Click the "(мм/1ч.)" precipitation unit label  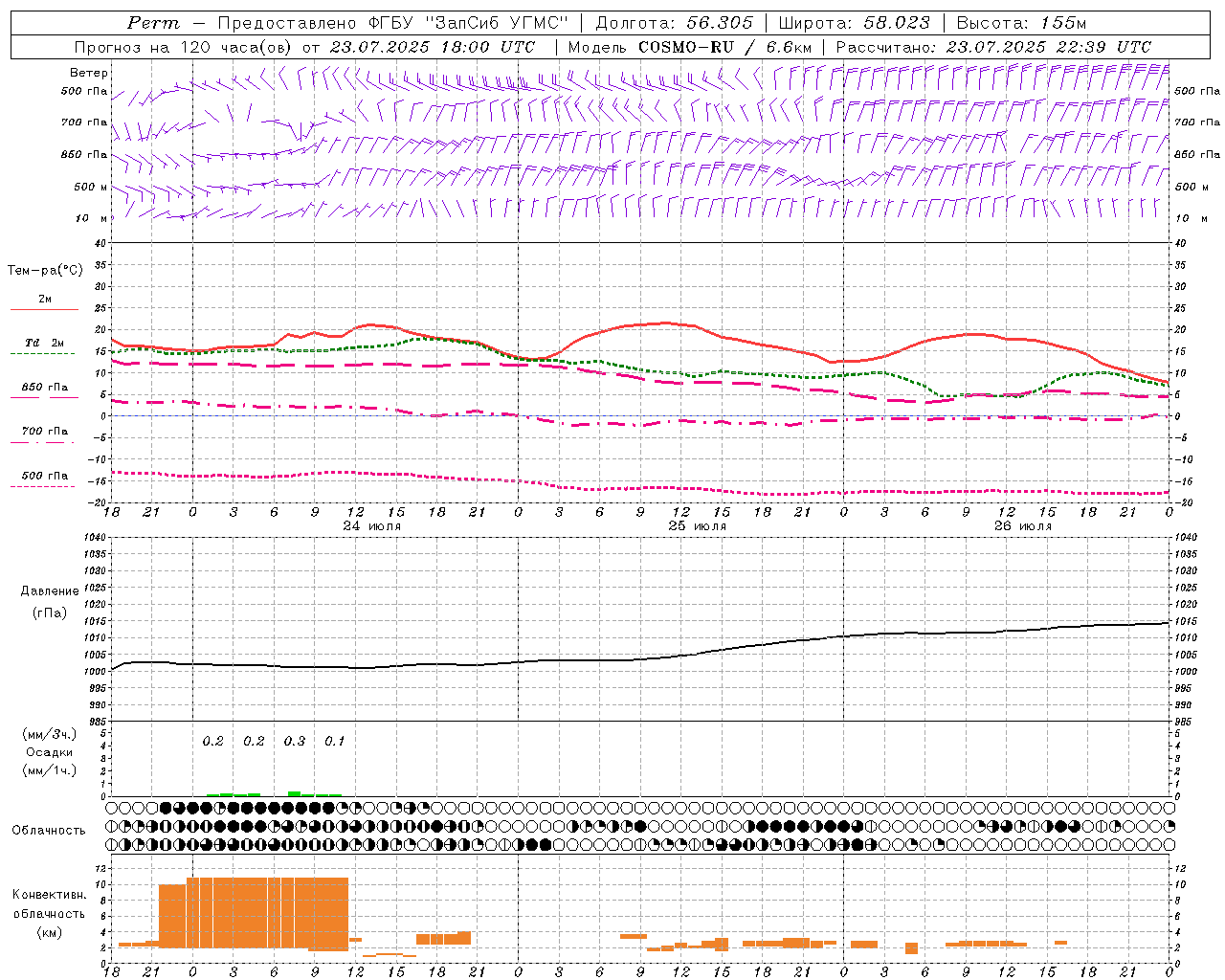tap(50, 770)
